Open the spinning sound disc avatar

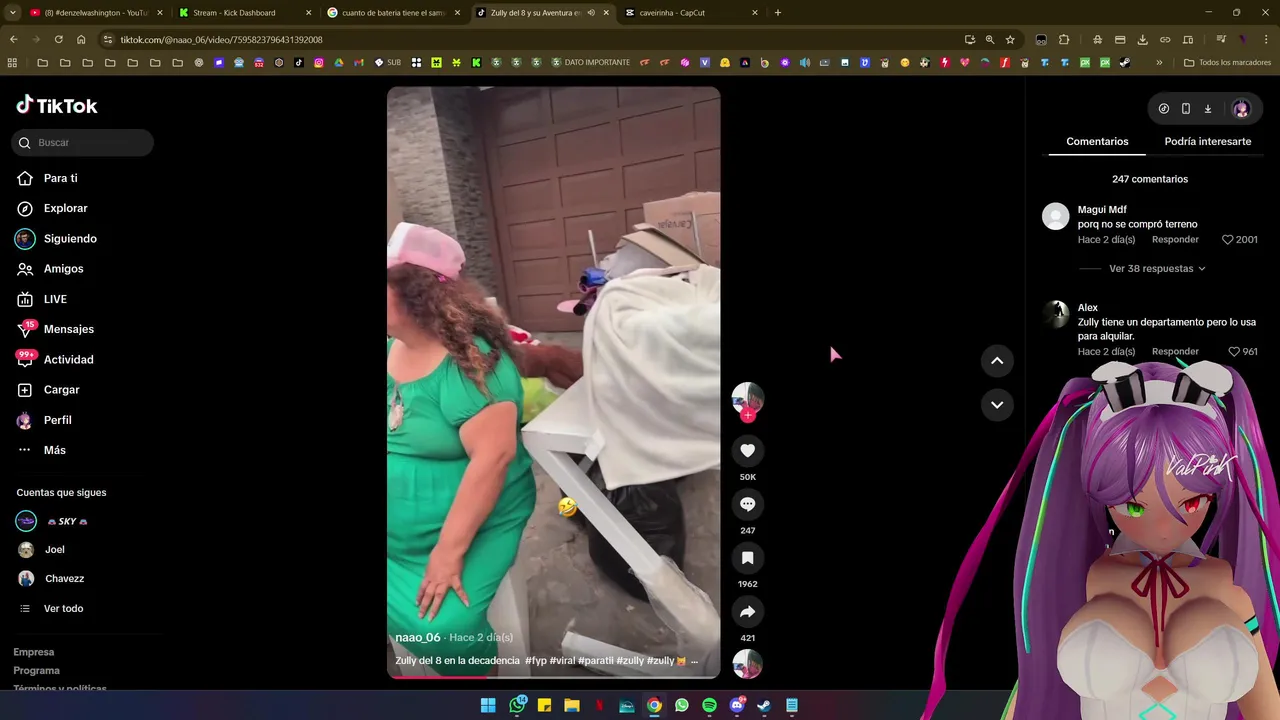747,664
